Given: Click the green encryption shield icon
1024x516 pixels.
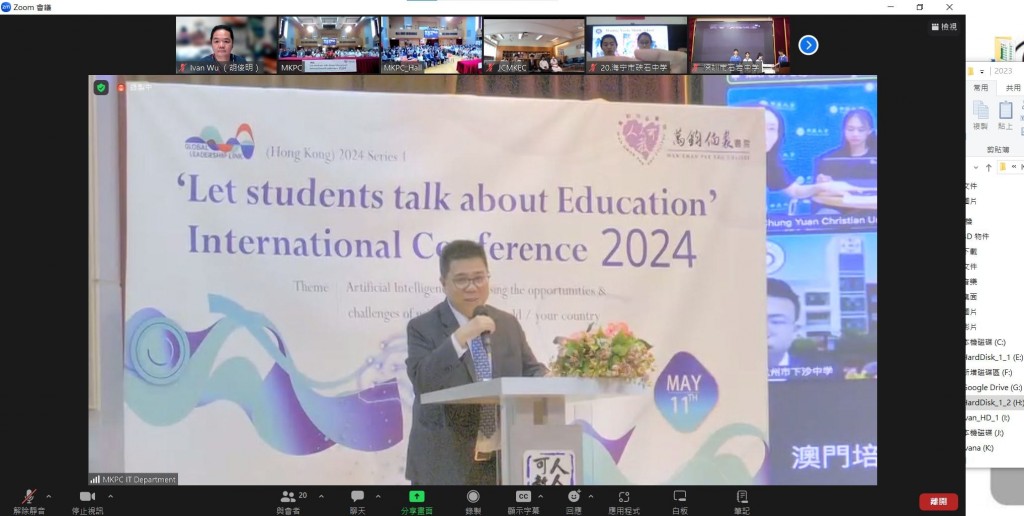Looking at the screenshot, I should click(101, 88).
